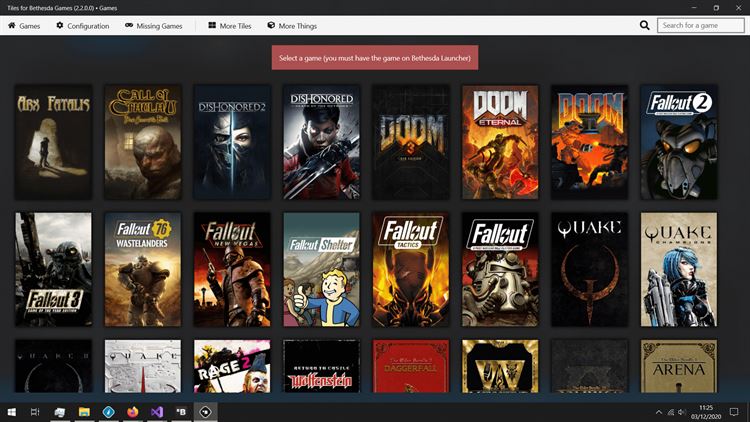The image size is (750, 422).
Task: Choose the gold Morrowind emblem tile
Action: (x=500, y=366)
